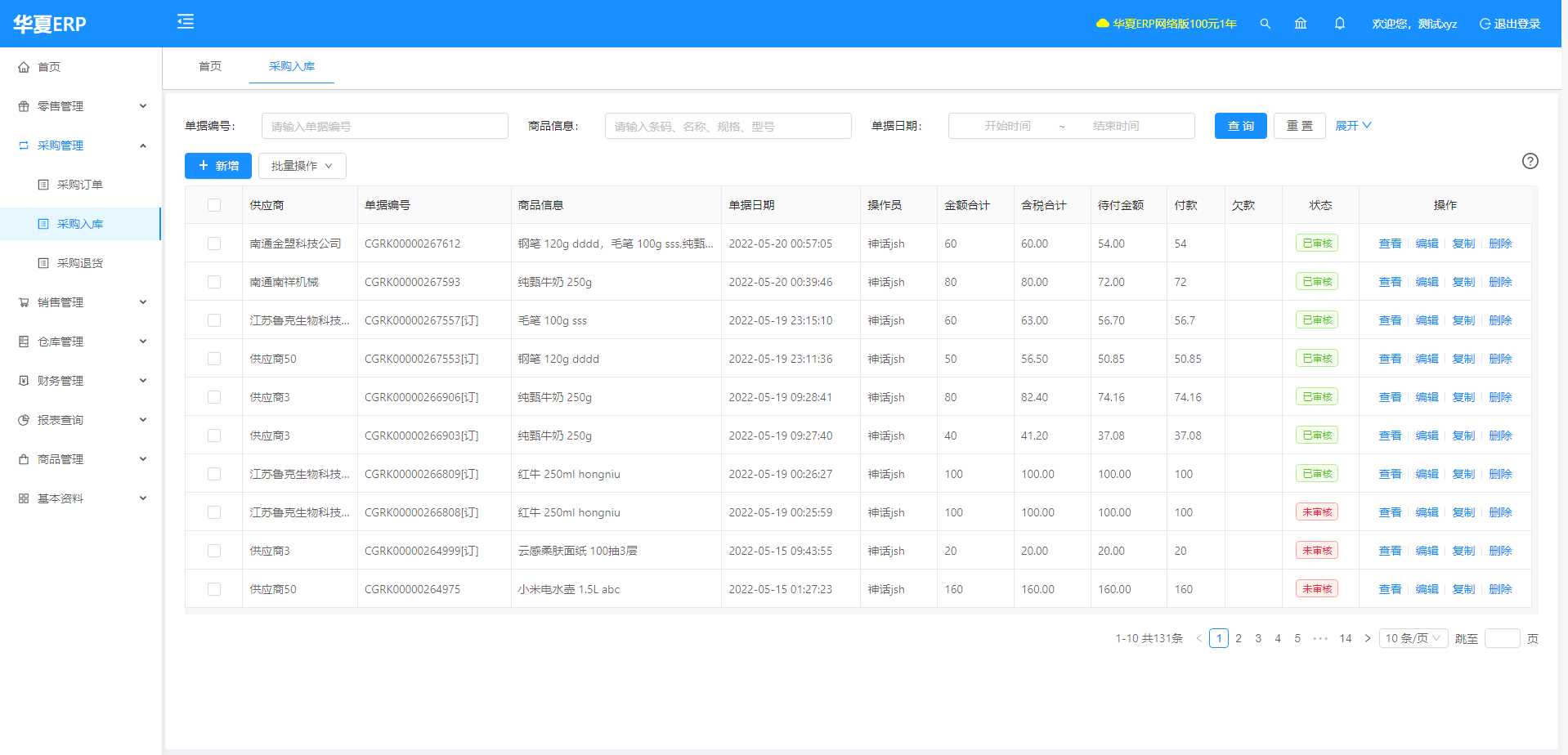Click the 仓库管理 sidebar icon

coord(24,342)
